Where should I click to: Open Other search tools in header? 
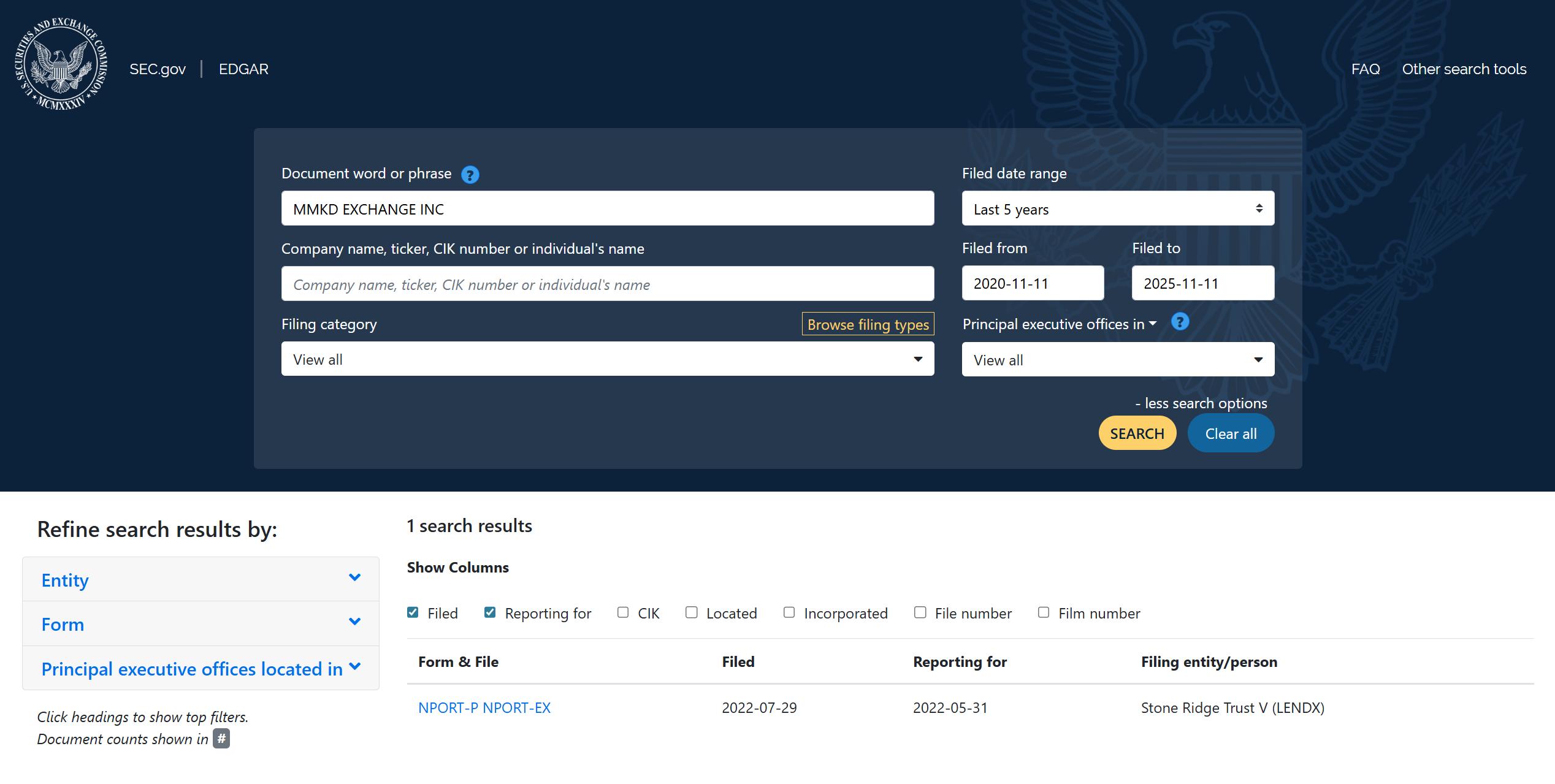1464,69
